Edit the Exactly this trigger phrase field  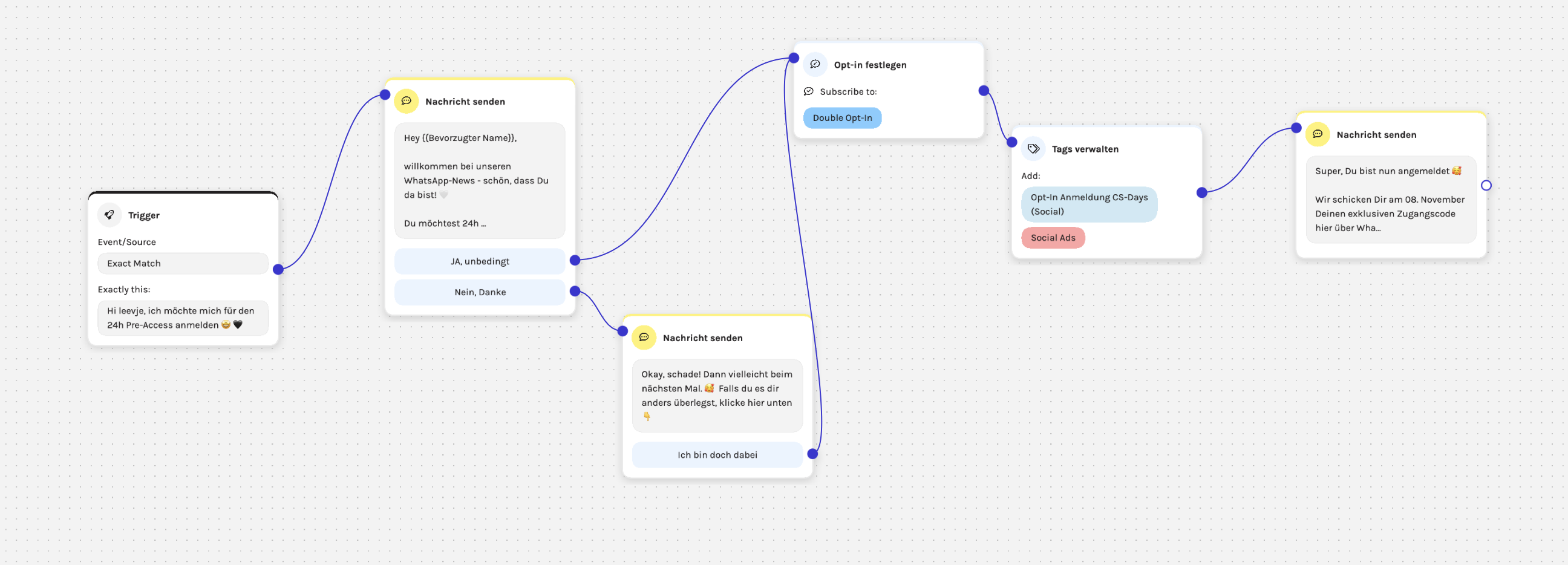coord(183,317)
